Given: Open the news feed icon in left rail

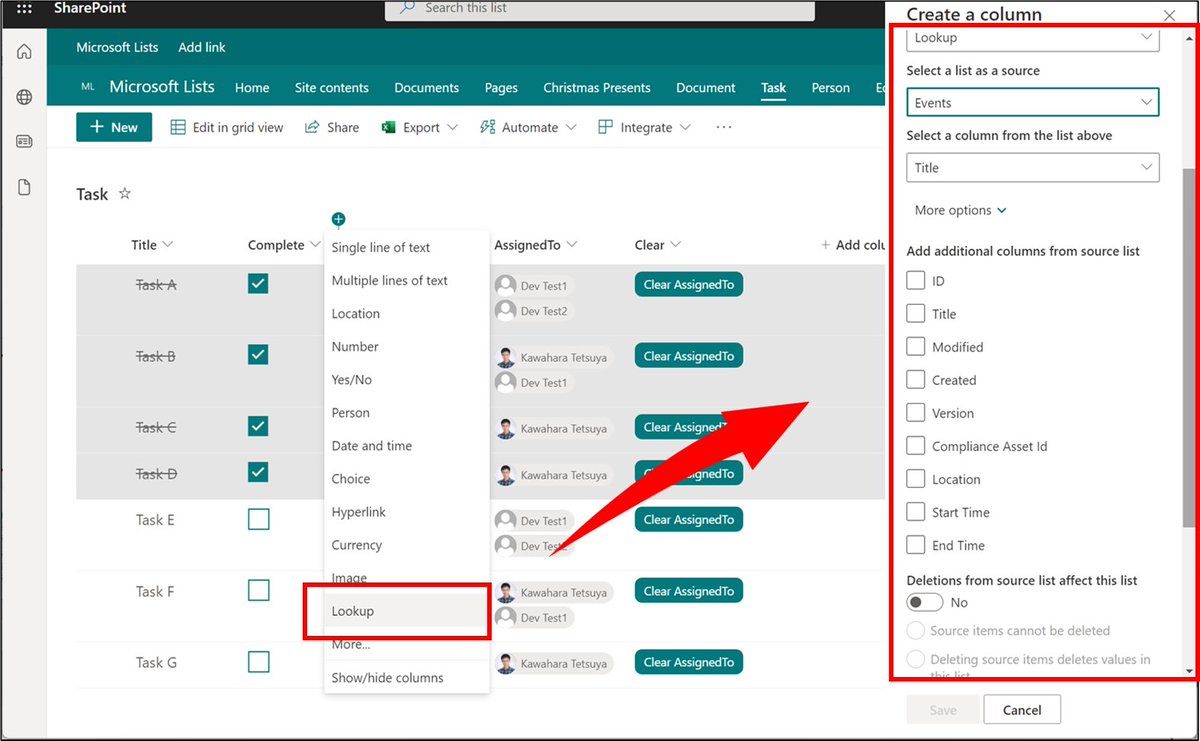Looking at the screenshot, I should [x=24, y=142].
